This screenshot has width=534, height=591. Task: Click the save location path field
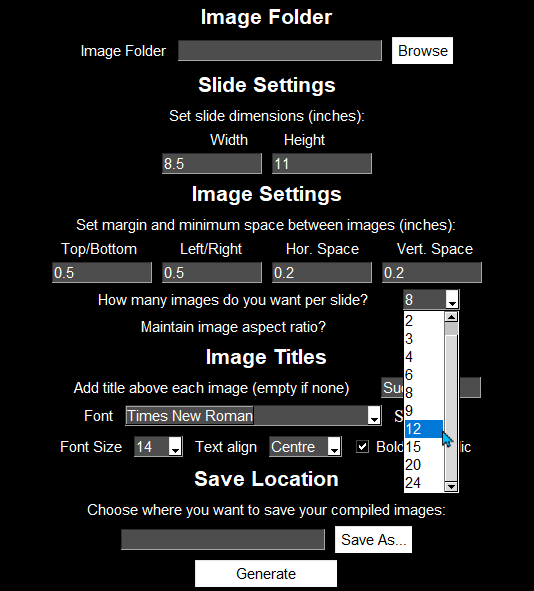(223, 539)
